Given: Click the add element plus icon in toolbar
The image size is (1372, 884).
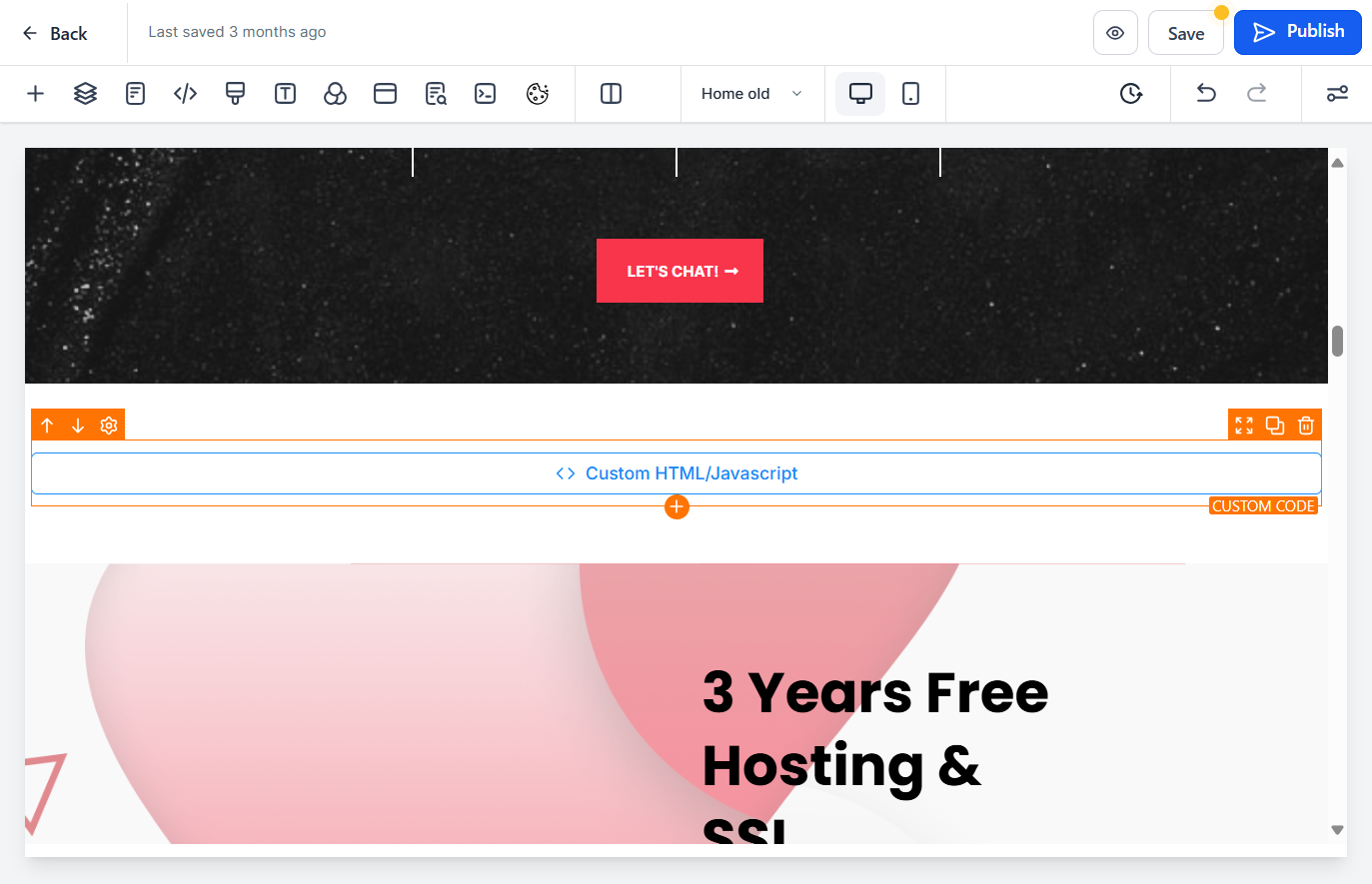Looking at the screenshot, I should (35, 94).
